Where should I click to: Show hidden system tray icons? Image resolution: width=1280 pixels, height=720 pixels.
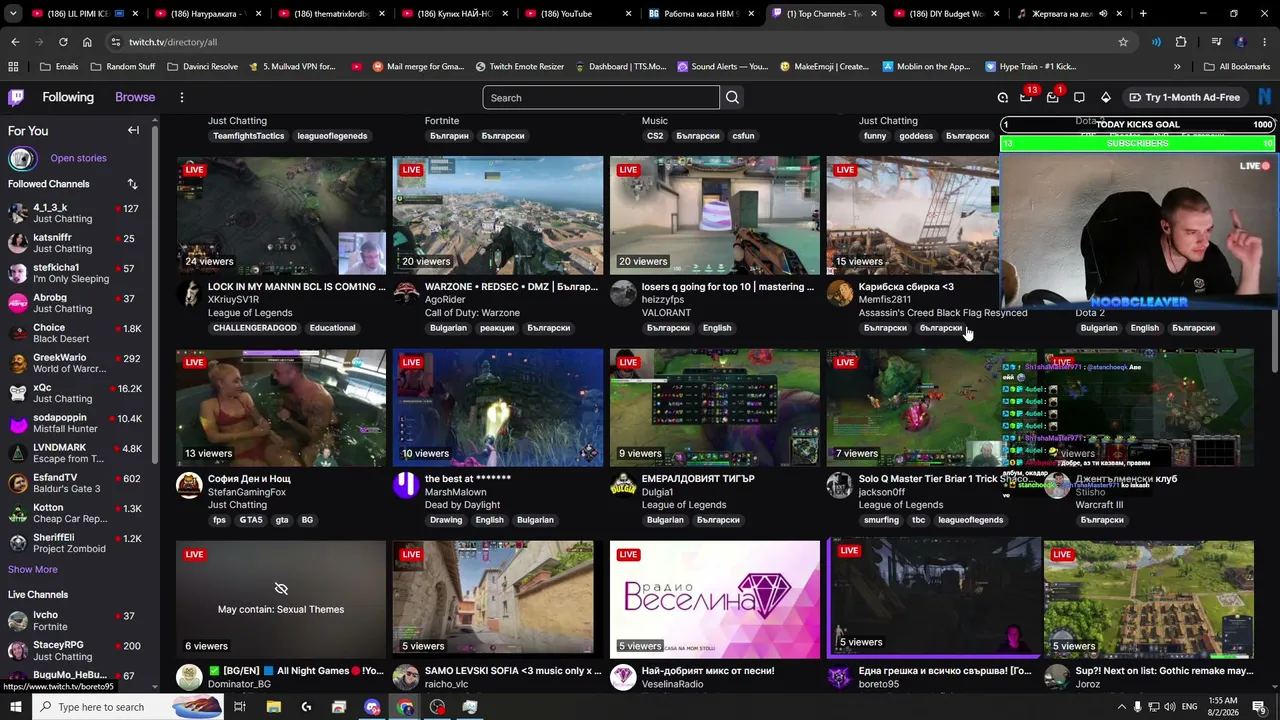(x=1121, y=707)
